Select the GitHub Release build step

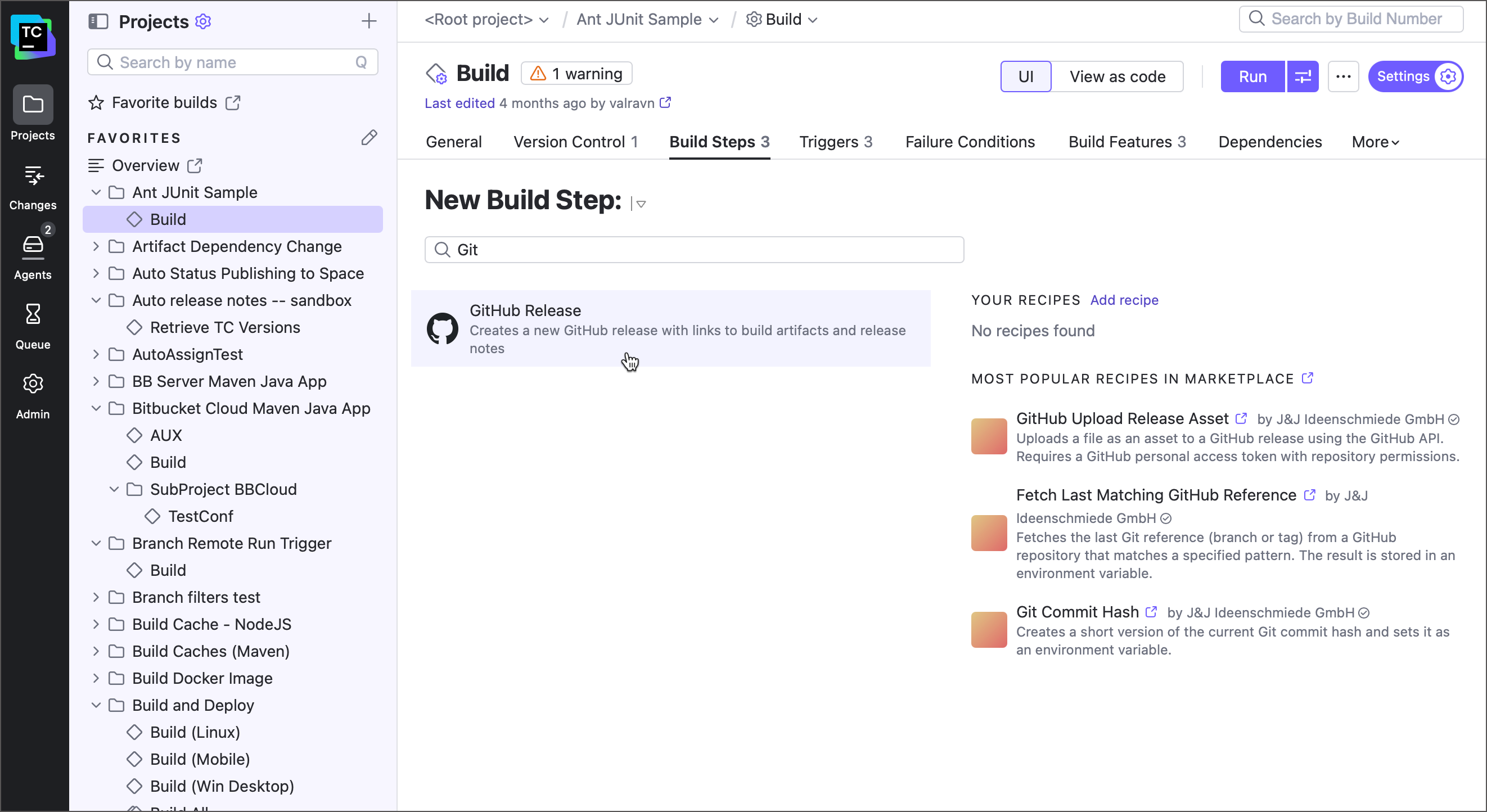[670, 328]
